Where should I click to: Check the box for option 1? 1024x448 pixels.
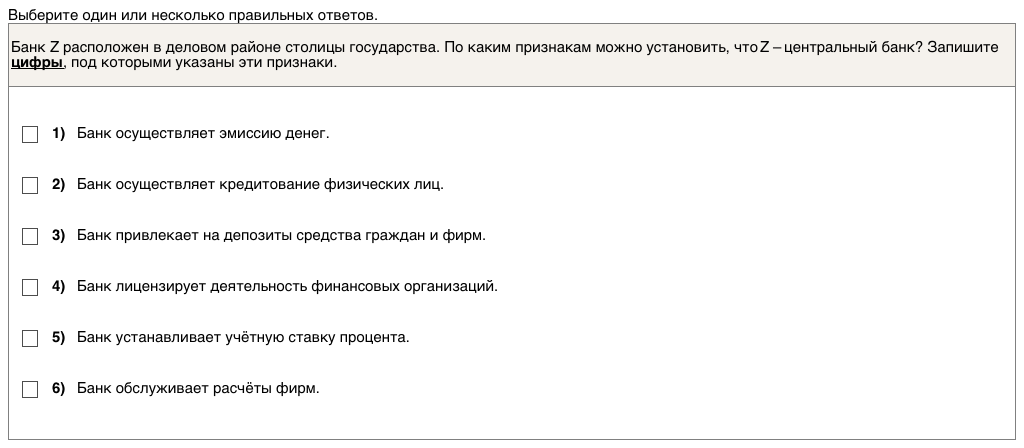pyautogui.click(x=30, y=134)
